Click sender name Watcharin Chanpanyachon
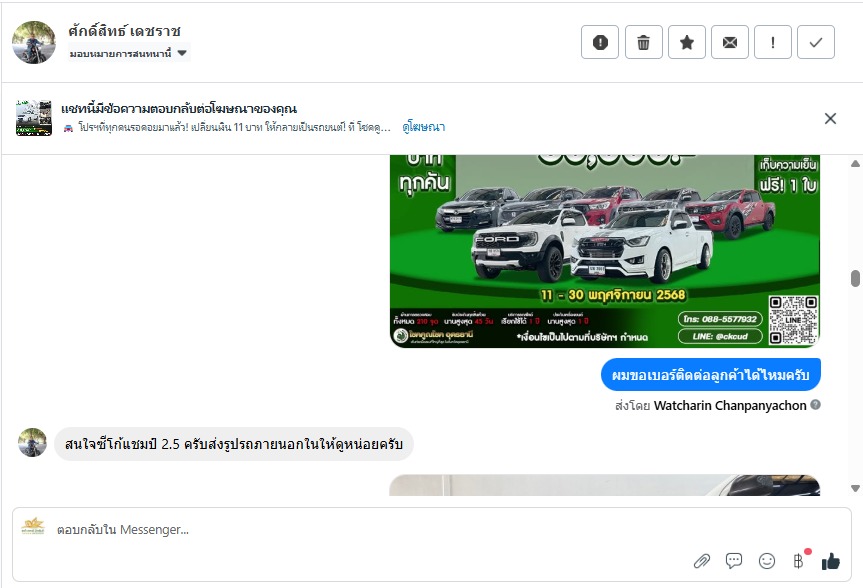 point(730,406)
